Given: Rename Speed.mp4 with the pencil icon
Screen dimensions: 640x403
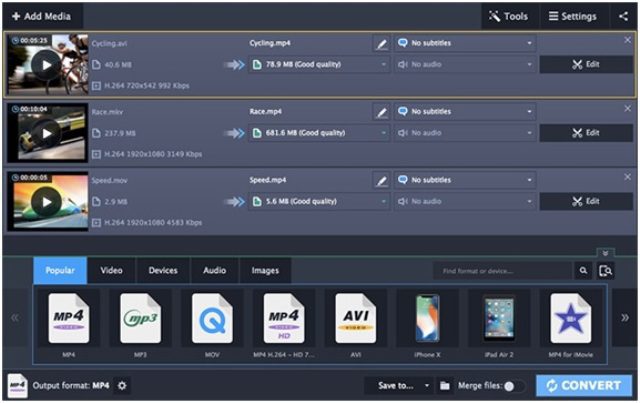Looking at the screenshot, I should pyautogui.click(x=381, y=180).
